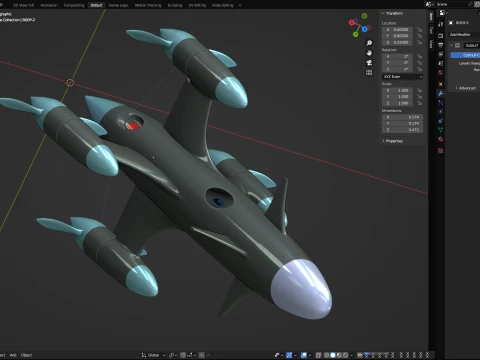This screenshot has width=480, height=360.
Task: Open the Tool sidebar tab
Action: pos(431,30)
